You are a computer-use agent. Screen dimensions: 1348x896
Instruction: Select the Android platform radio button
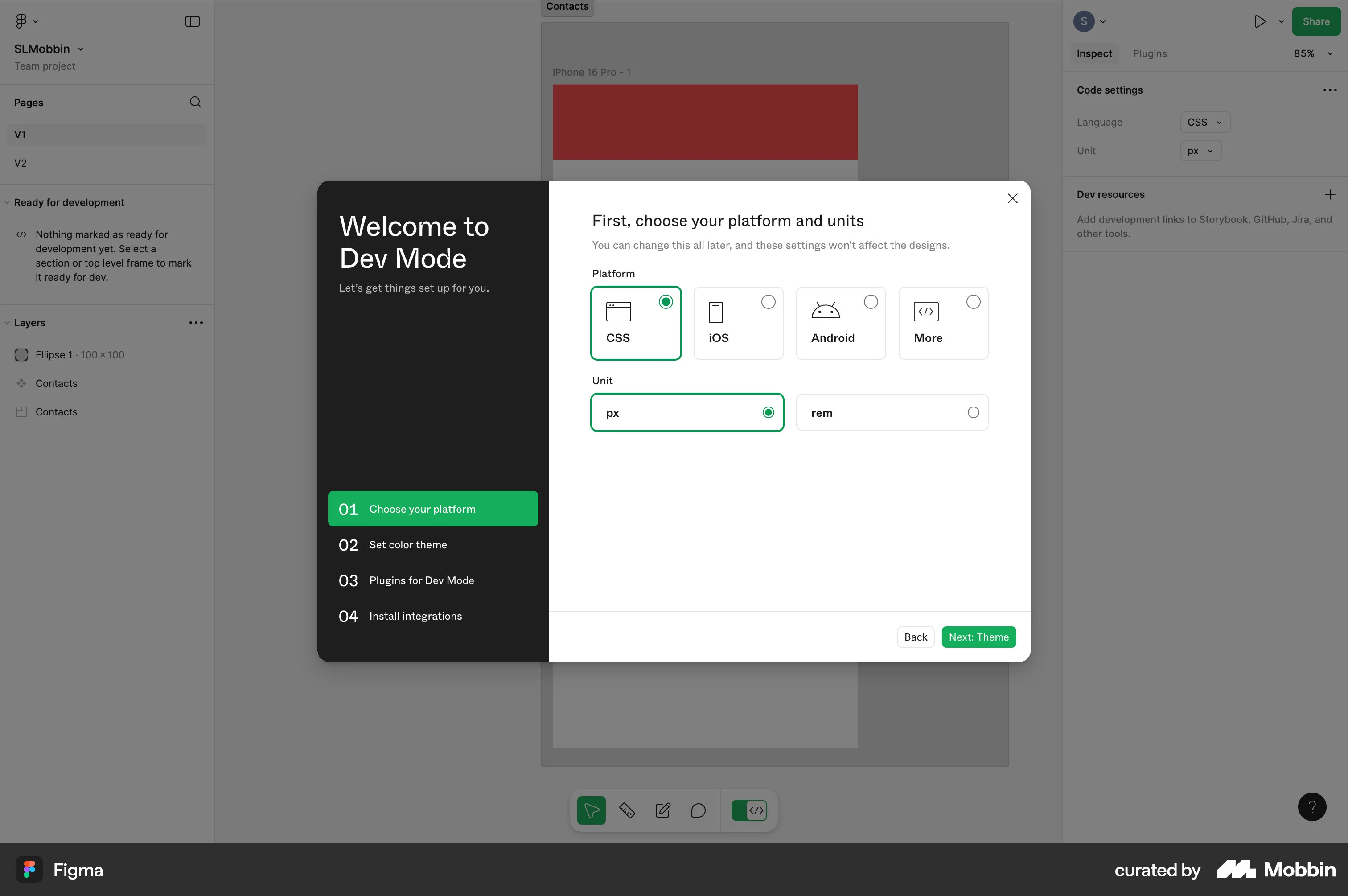pos(871,302)
